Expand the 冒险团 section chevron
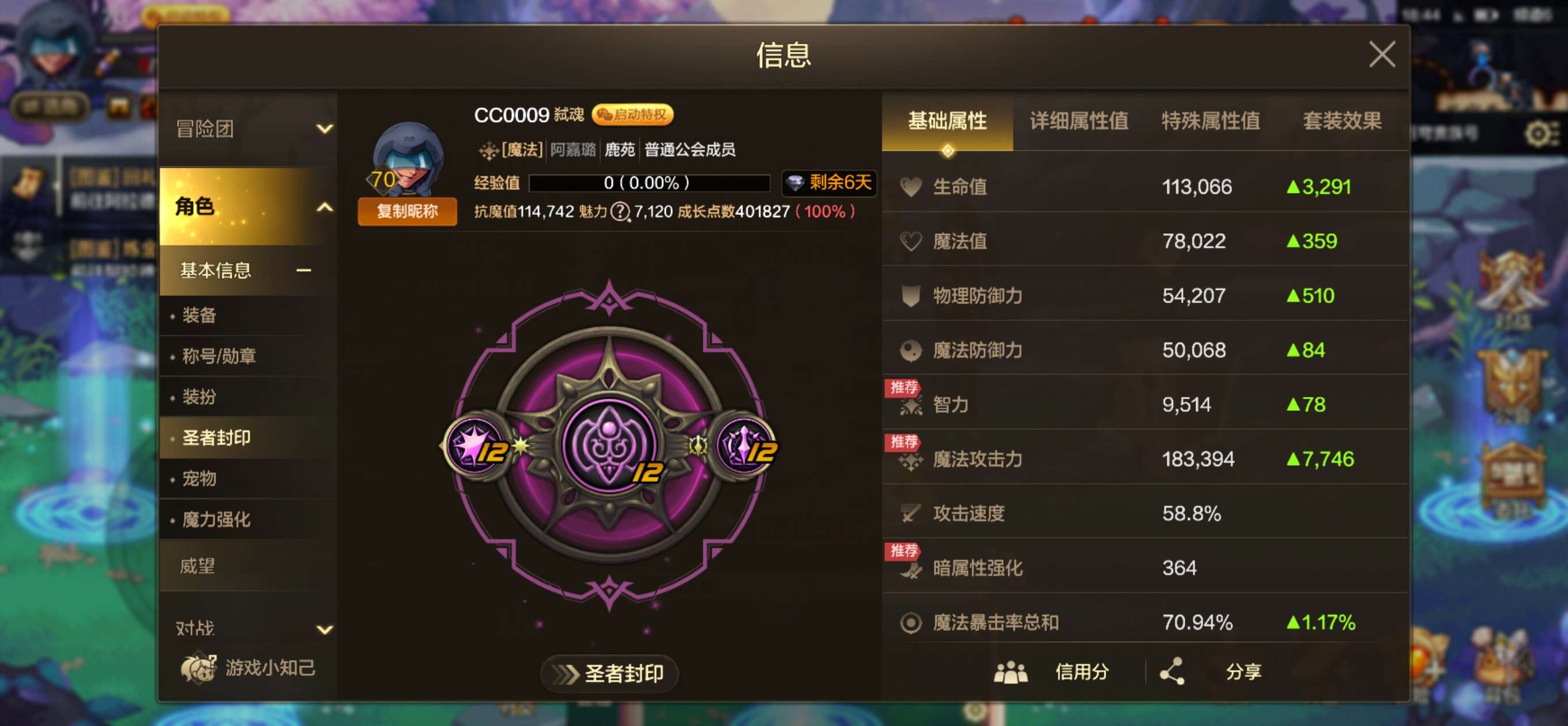This screenshot has height=726, width=1568. point(325,129)
